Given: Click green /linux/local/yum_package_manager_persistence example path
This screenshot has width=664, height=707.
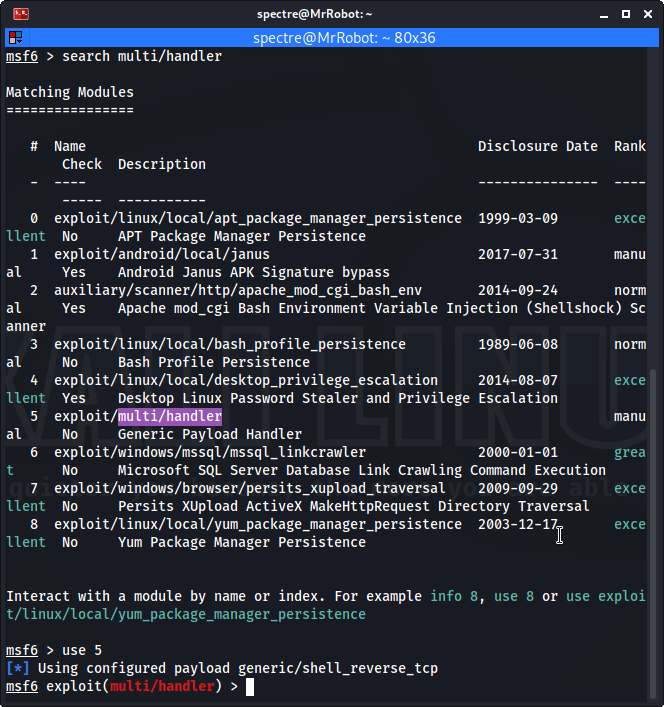Looking at the screenshot, I should (190, 615).
